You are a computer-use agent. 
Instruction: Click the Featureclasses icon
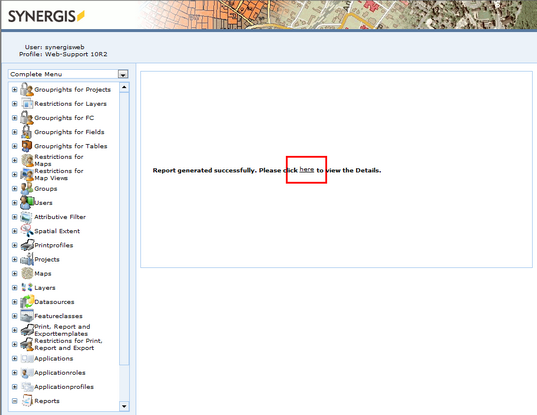coord(27,316)
